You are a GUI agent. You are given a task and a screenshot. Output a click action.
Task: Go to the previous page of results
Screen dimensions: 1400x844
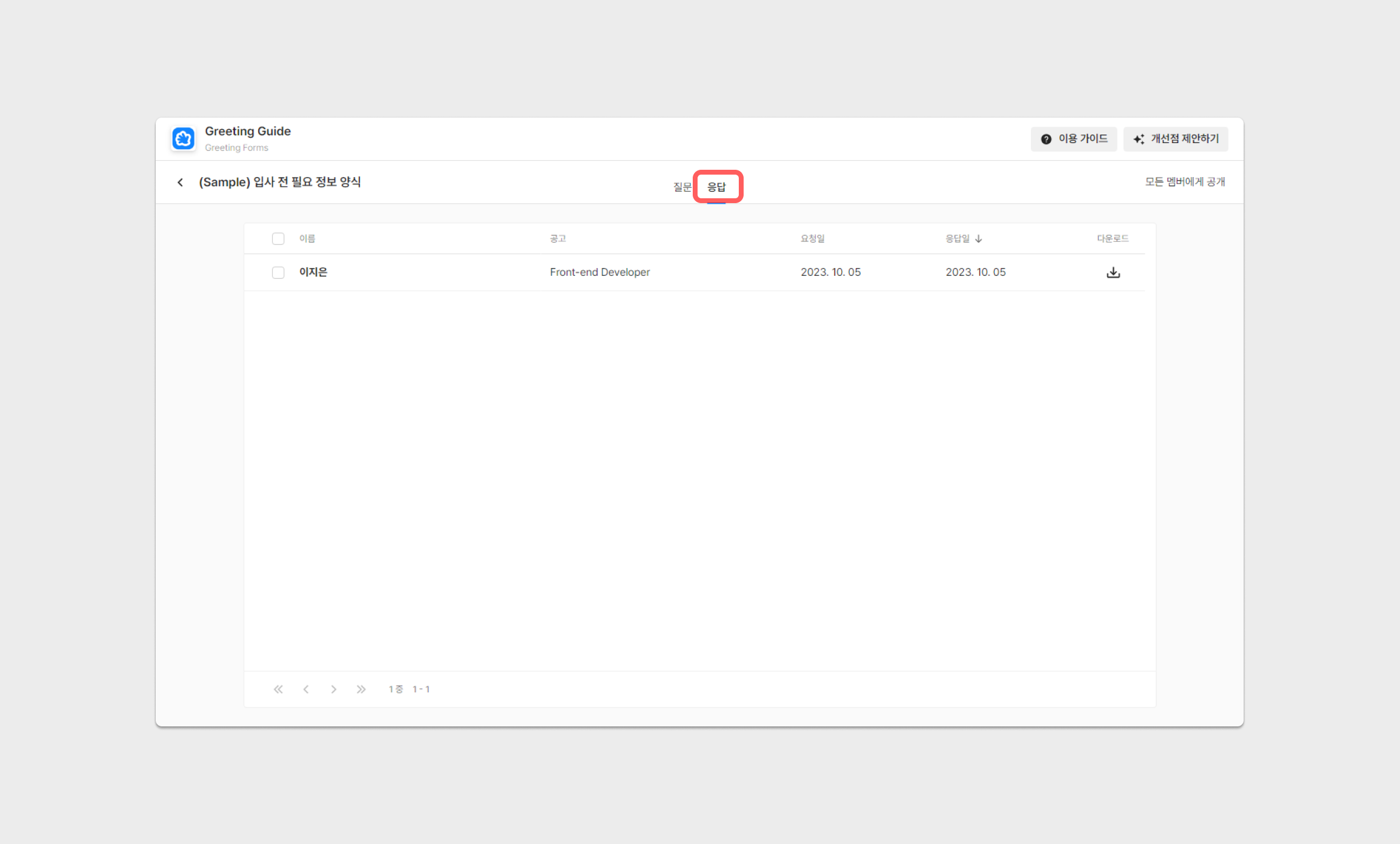(x=306, y=689)
